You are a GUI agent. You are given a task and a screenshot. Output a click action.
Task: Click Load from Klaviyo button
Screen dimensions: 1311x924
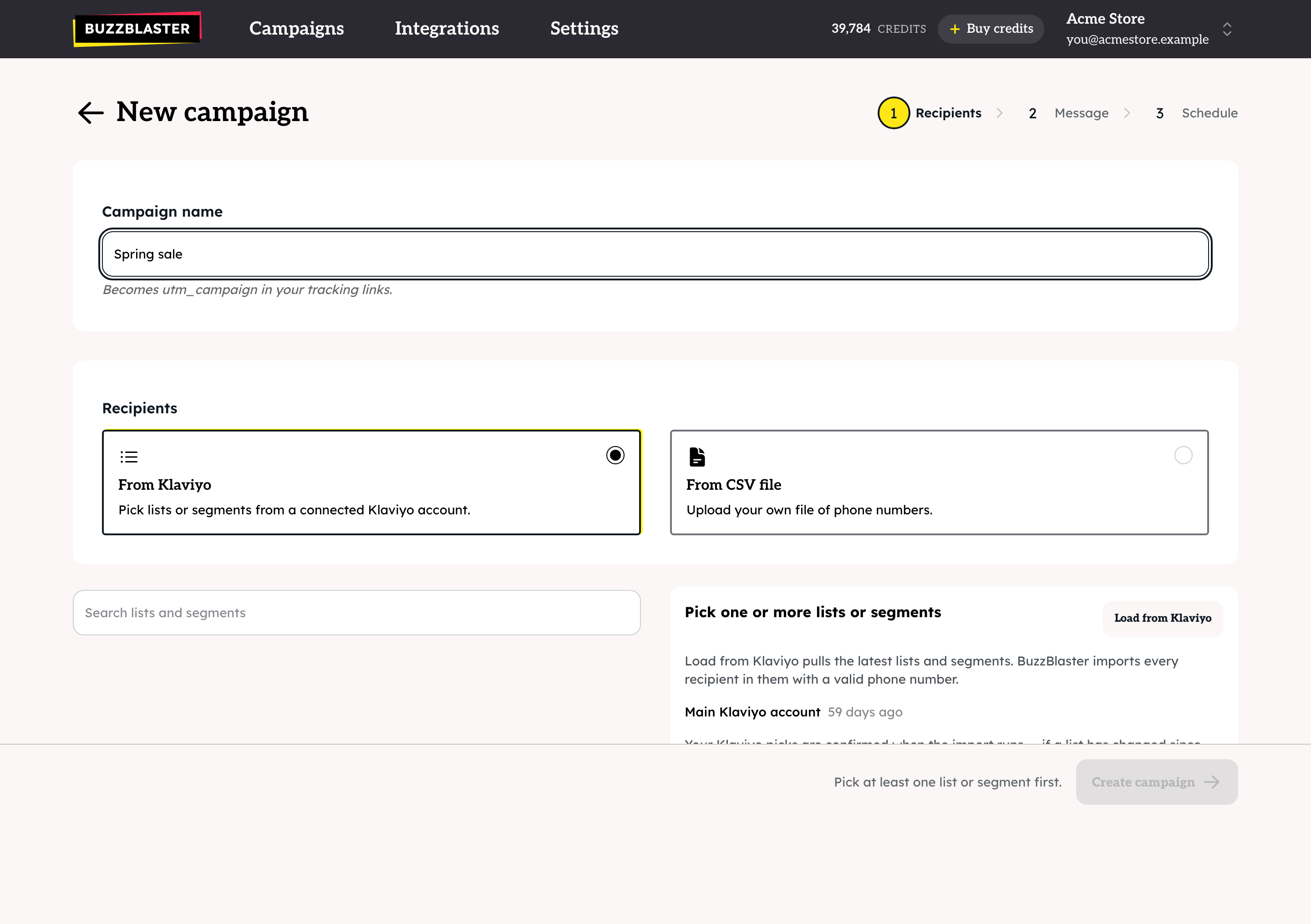click(x=1163, y=618)
